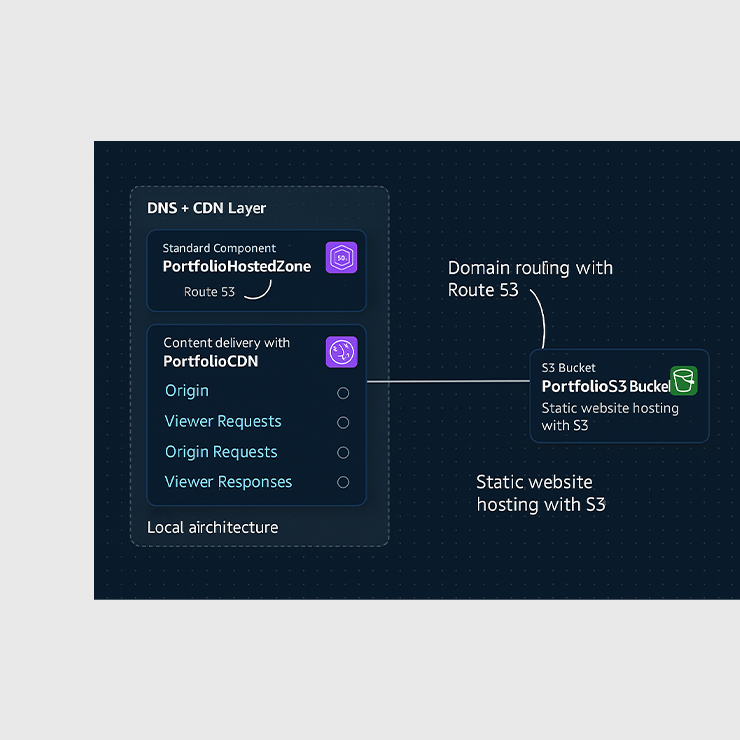The width and height of the screenshot is (740, 740).
Task: Select the Origin Requests connector circle
Action: [x=343, y=453]
